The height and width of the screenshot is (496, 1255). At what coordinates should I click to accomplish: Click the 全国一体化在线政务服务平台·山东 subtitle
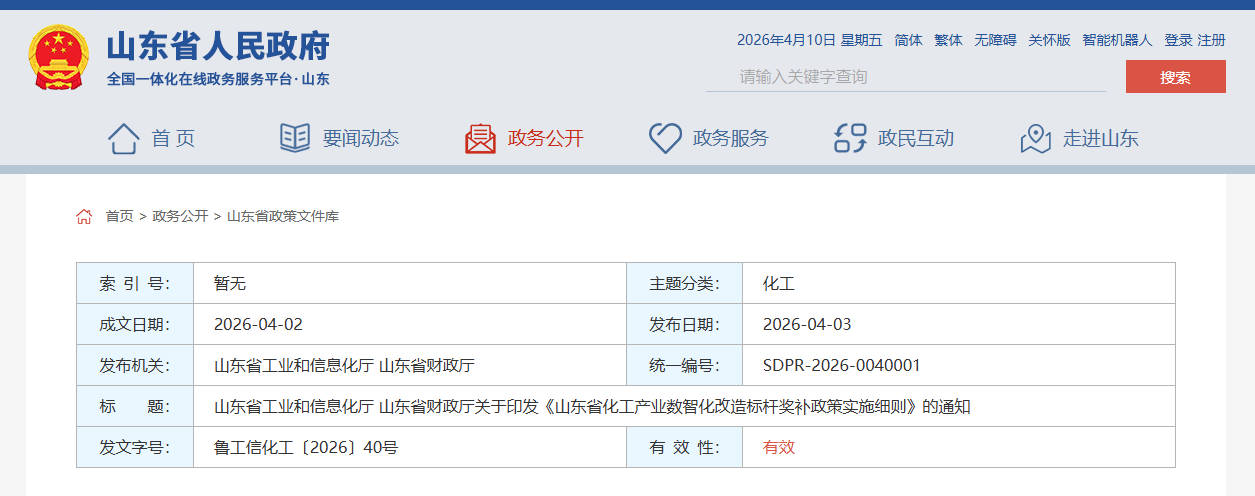(218, 79)
